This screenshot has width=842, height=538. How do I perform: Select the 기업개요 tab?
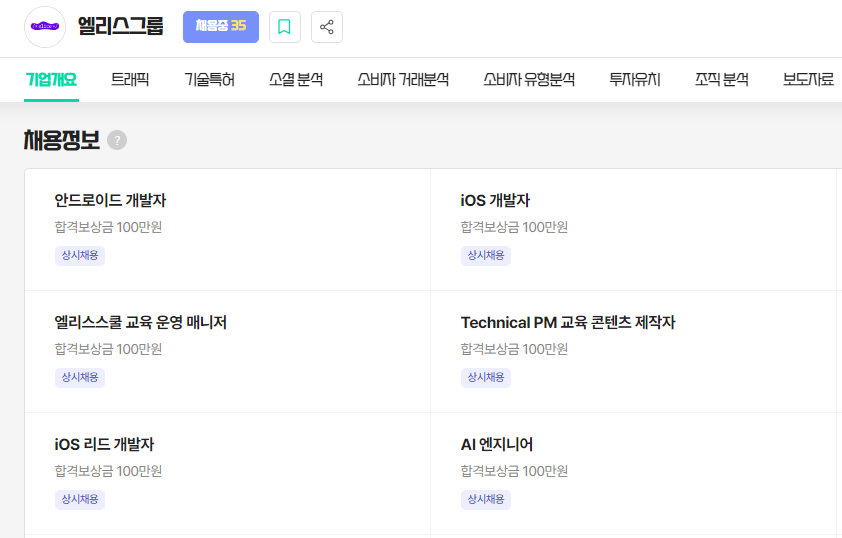(x=52, y=80)
